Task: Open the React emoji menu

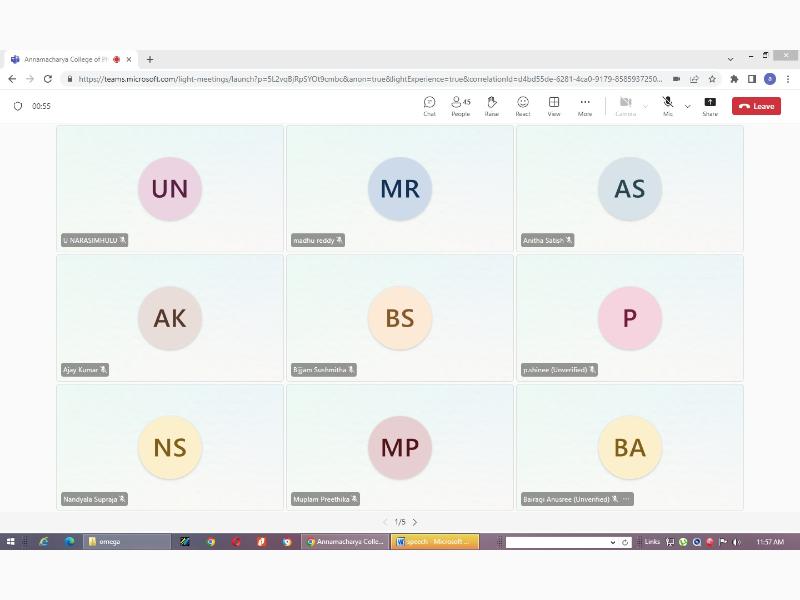Action: pos(522,105)
